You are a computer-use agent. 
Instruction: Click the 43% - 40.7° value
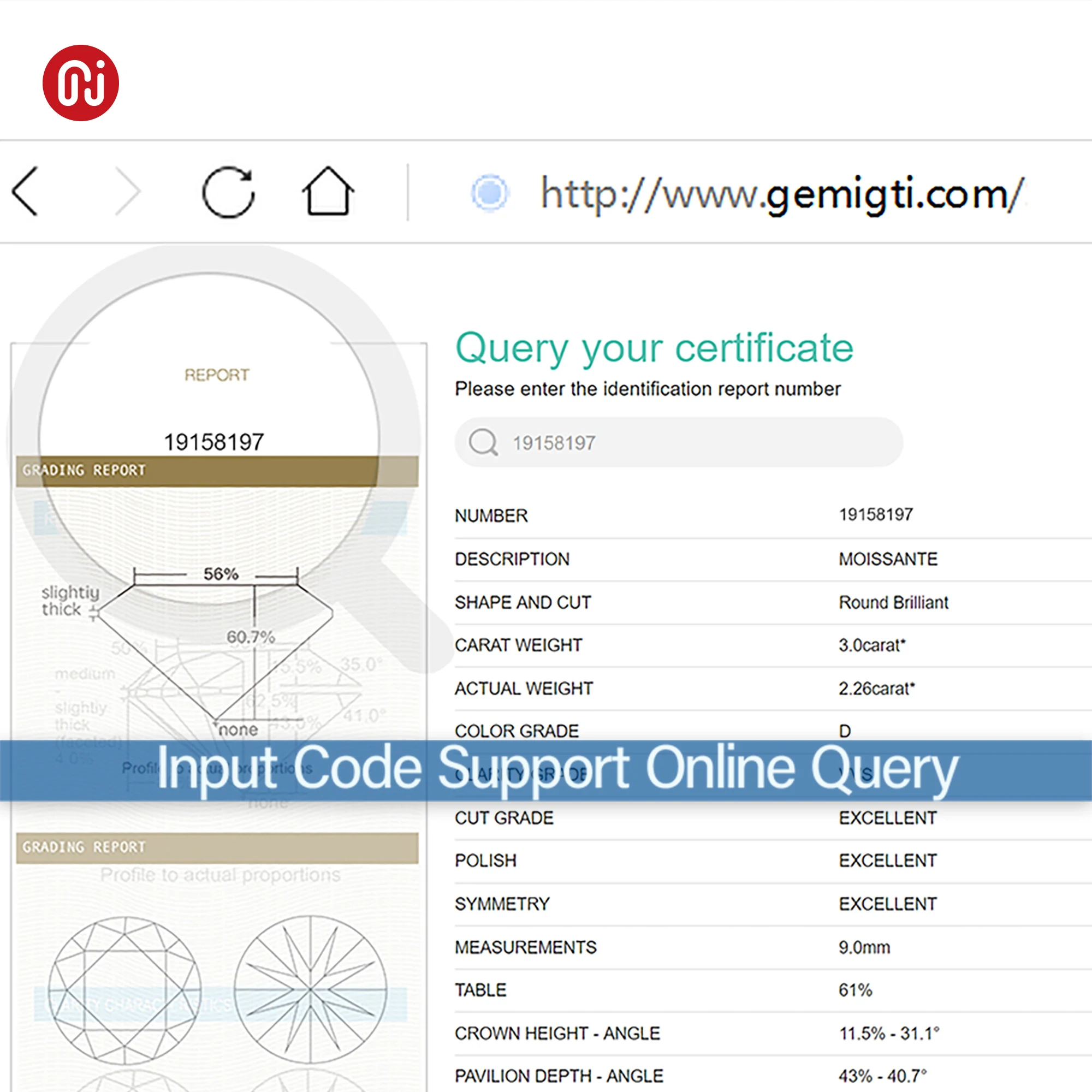pyautogui.click(x=883, y=1076)
